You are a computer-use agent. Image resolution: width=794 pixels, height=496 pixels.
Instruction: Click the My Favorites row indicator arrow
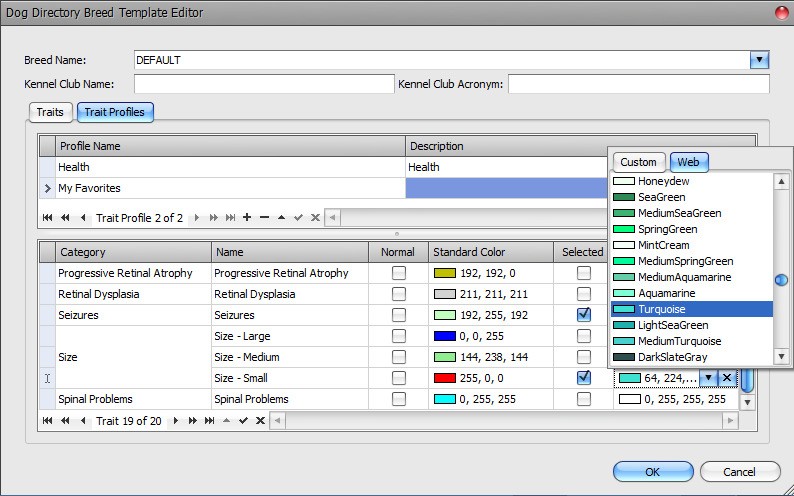pyautogui.click(x=48, y=188)
